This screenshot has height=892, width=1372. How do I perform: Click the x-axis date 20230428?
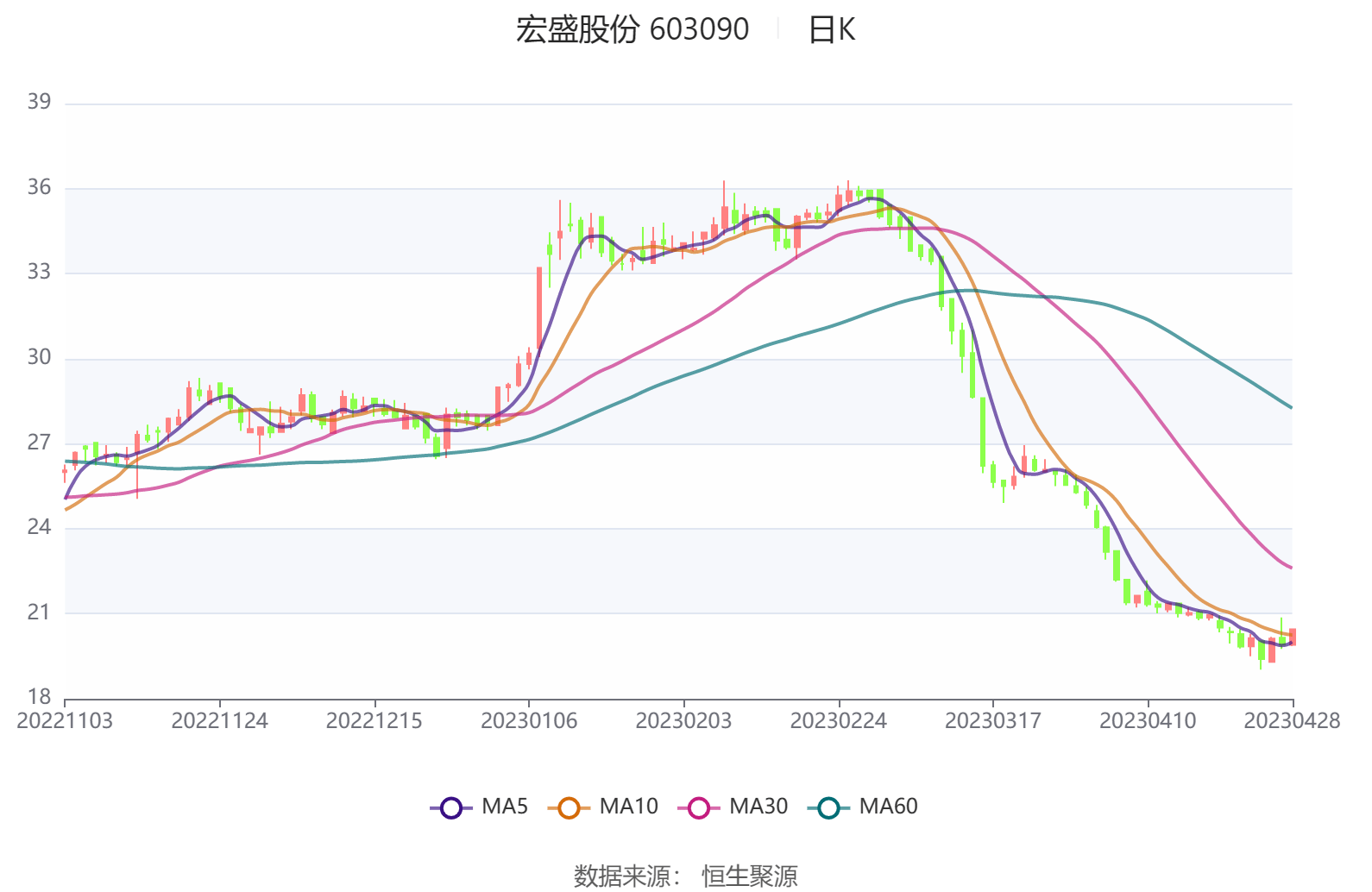click(x=1292, y=721)
